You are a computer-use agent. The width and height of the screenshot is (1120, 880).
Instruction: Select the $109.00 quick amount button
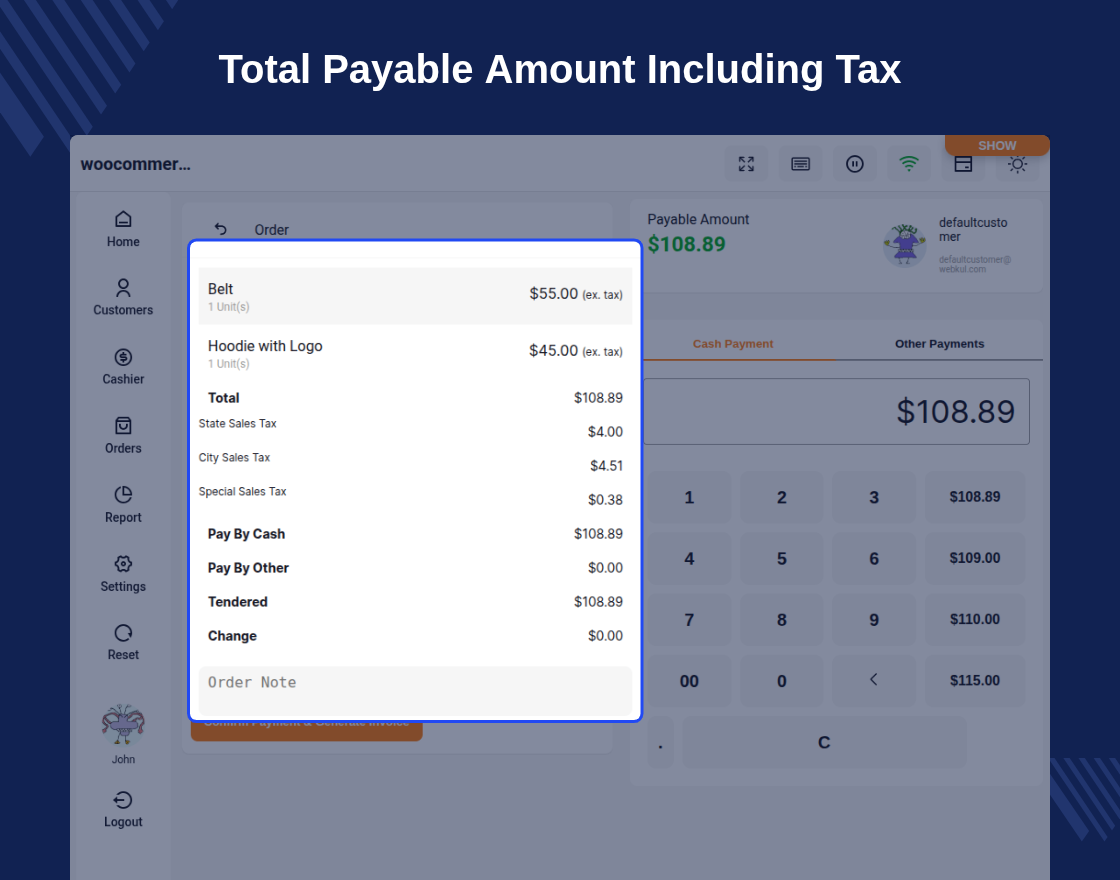(x=974, y=559)
